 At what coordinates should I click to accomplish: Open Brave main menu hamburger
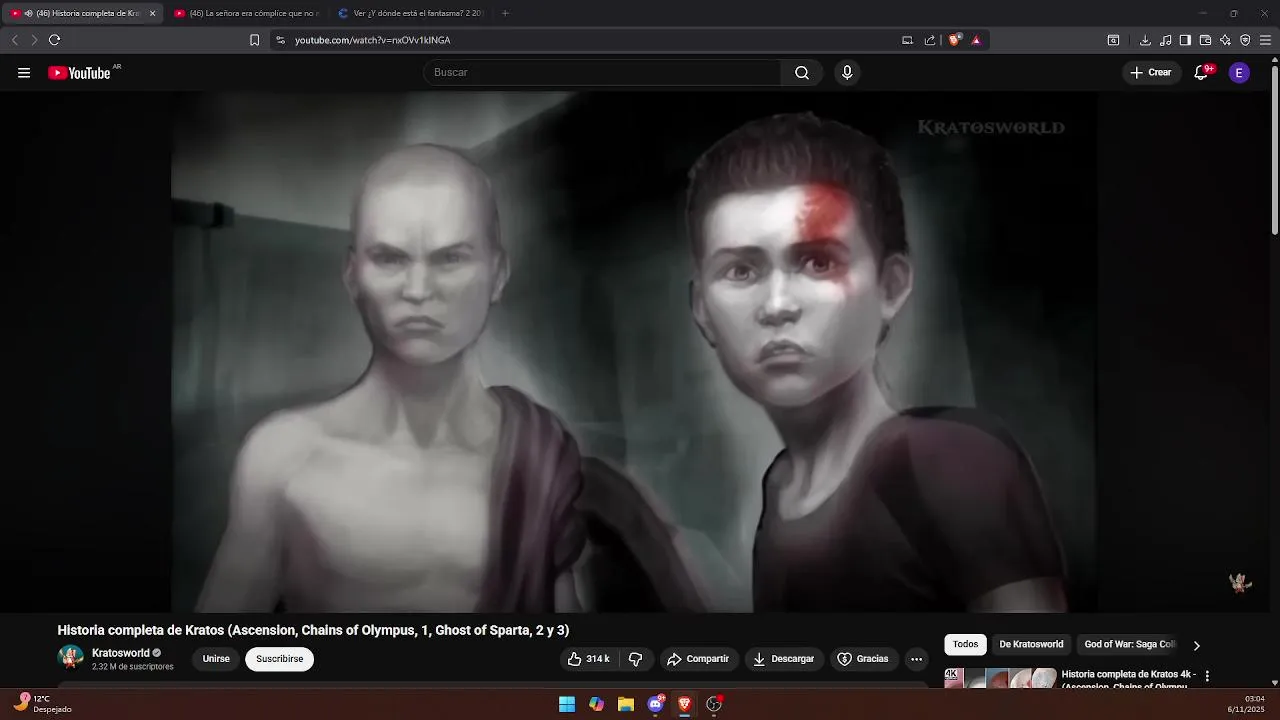(1266, 40)
